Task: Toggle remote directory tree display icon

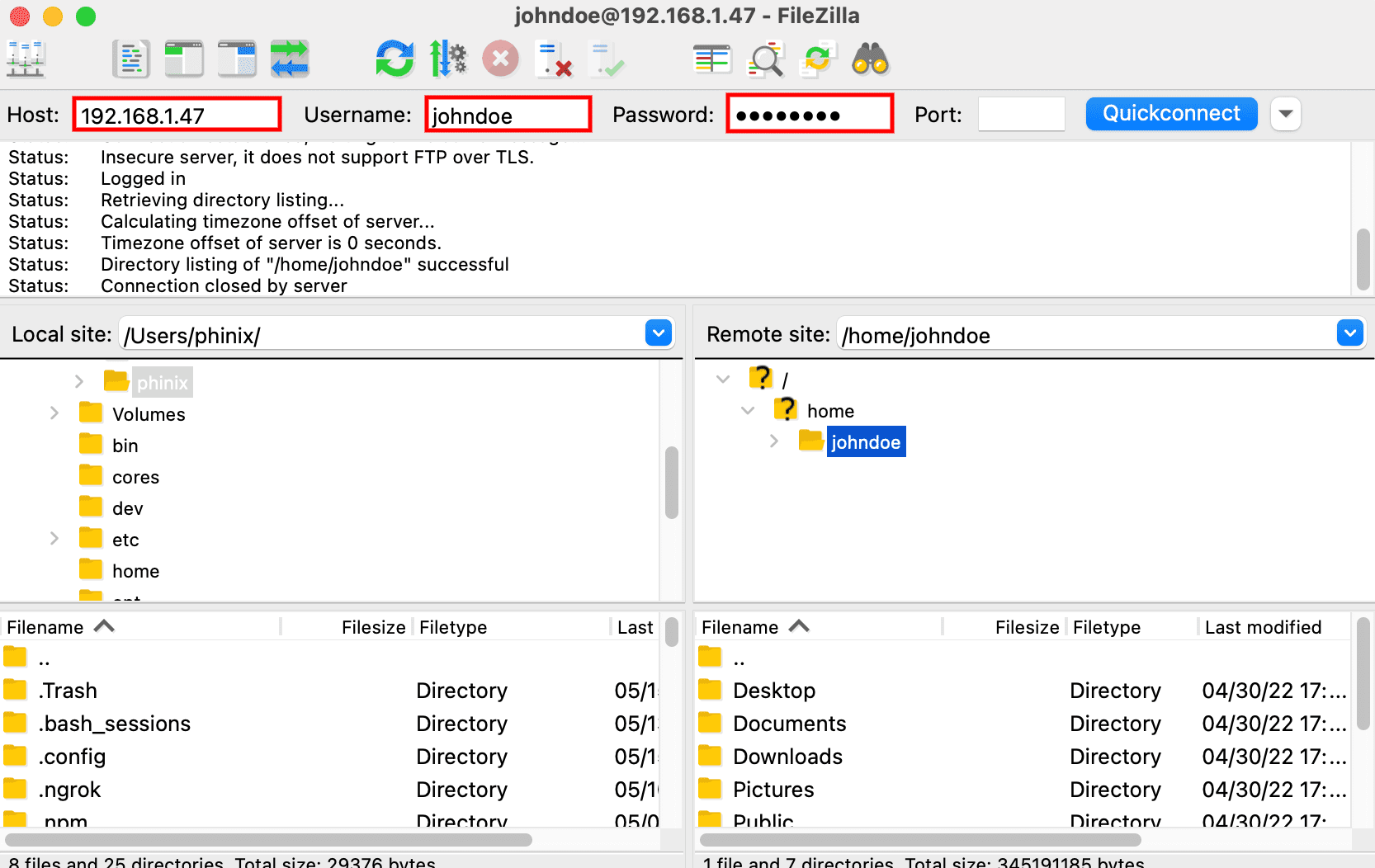Action: click(x=237, y=59)
